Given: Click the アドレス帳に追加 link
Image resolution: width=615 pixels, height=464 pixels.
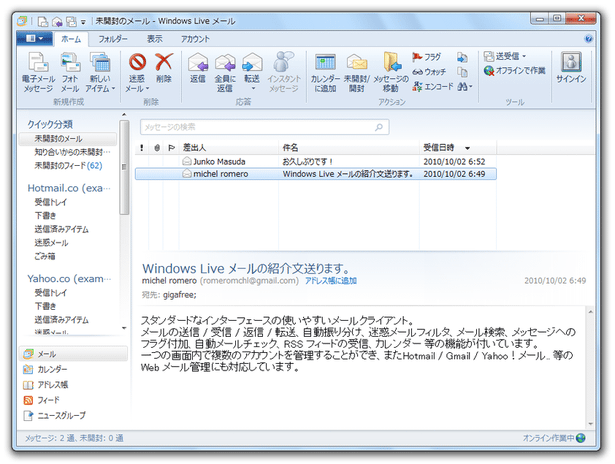Looking at the screenshot, I should pos(331,281).
